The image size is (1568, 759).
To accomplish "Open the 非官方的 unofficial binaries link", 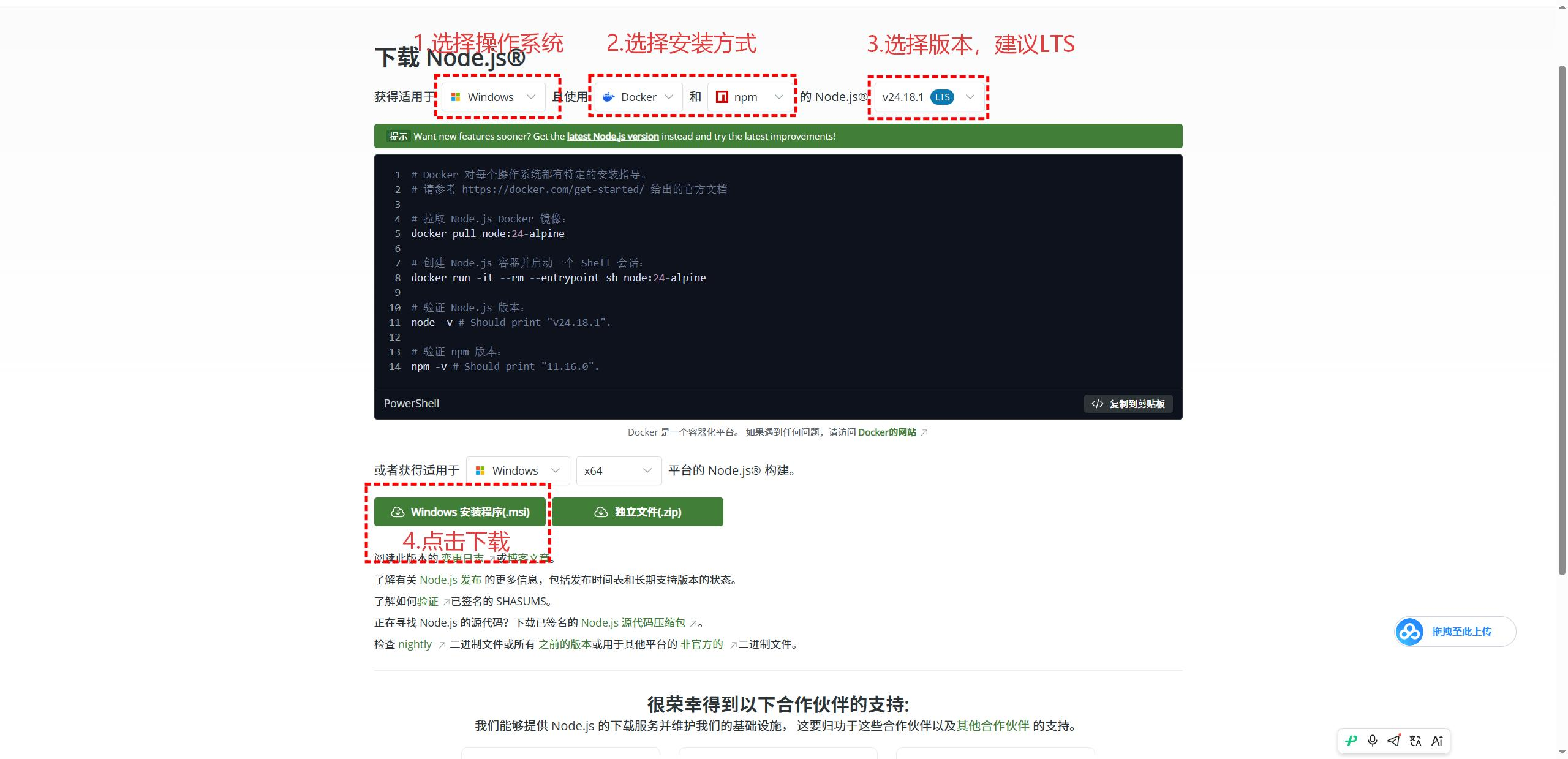I will coord(701,644).
